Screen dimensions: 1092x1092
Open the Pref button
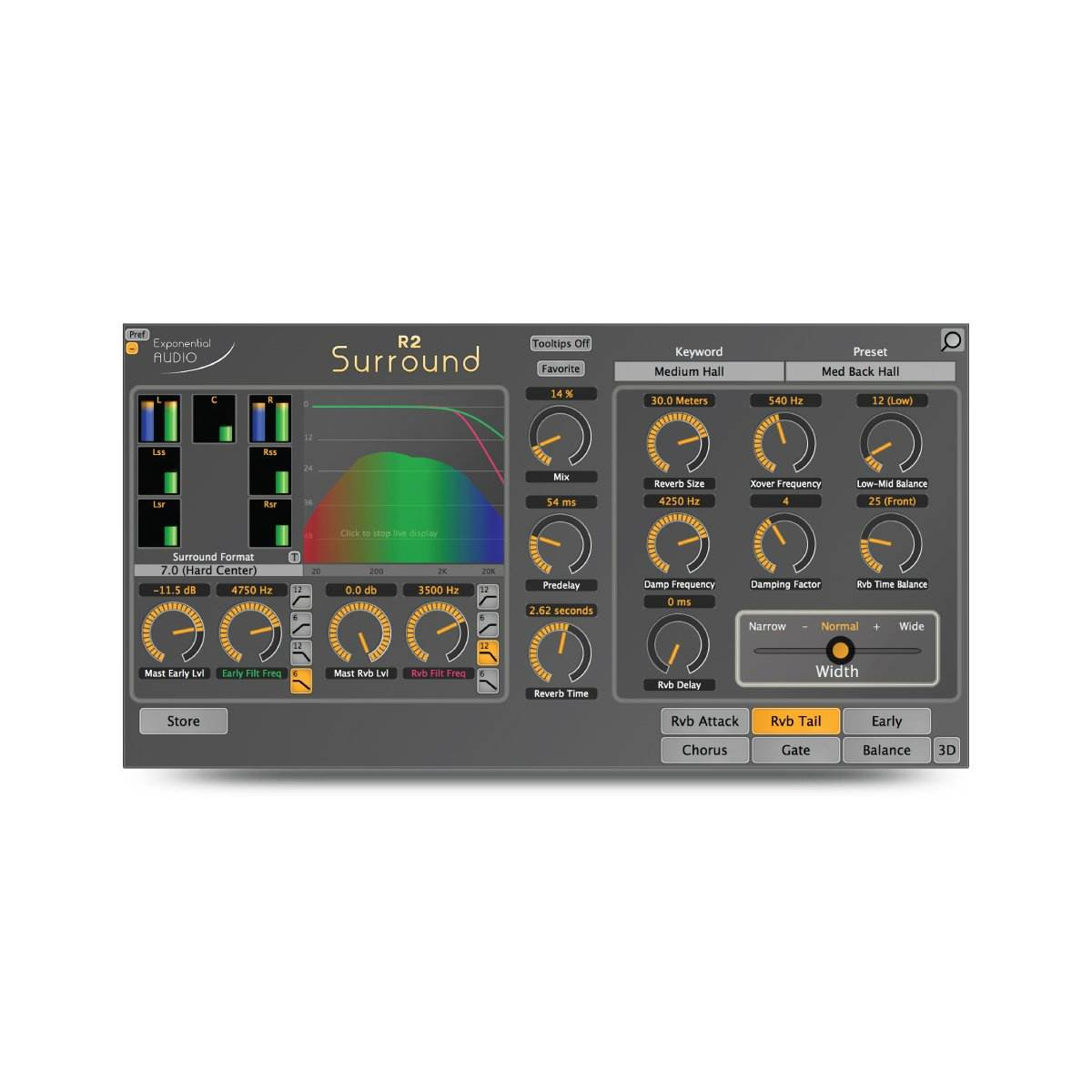pyautogui.click(x=136, y=335)
